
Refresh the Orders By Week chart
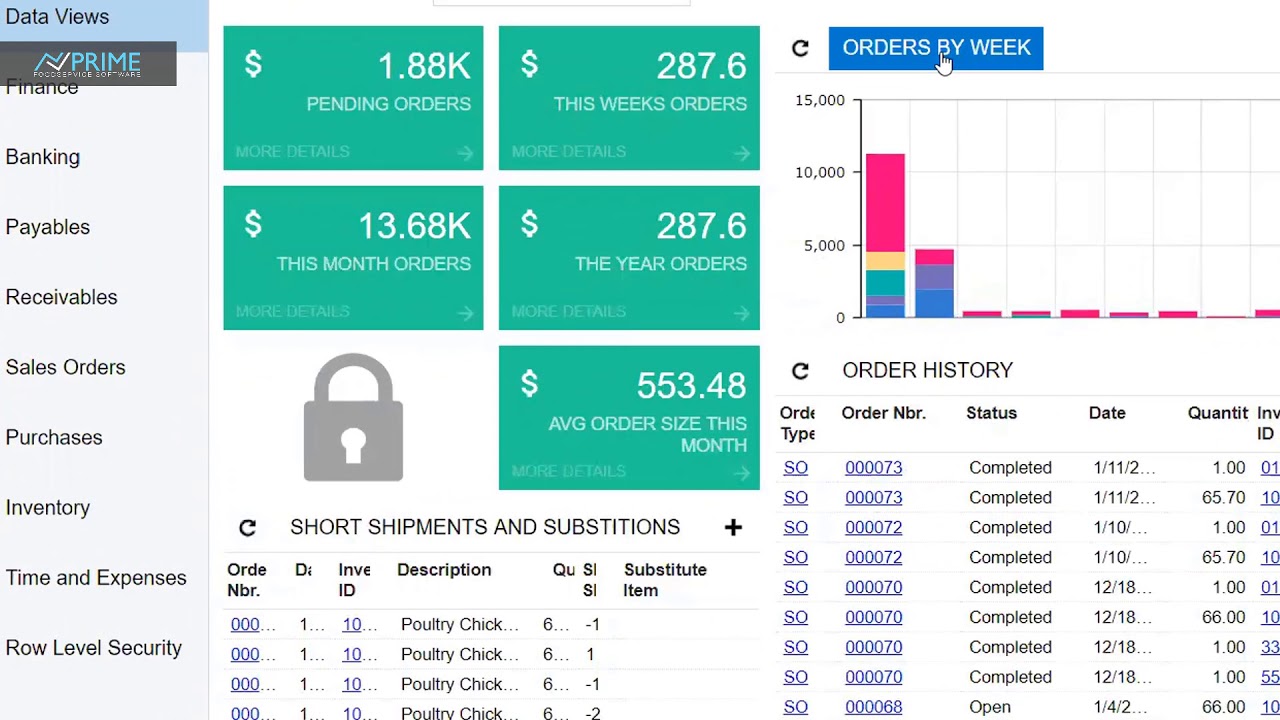(800, 48)
